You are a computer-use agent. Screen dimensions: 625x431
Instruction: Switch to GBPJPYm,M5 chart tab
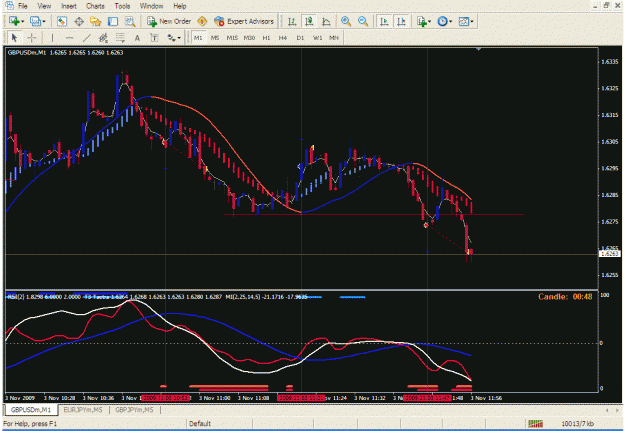click(134, 410)
